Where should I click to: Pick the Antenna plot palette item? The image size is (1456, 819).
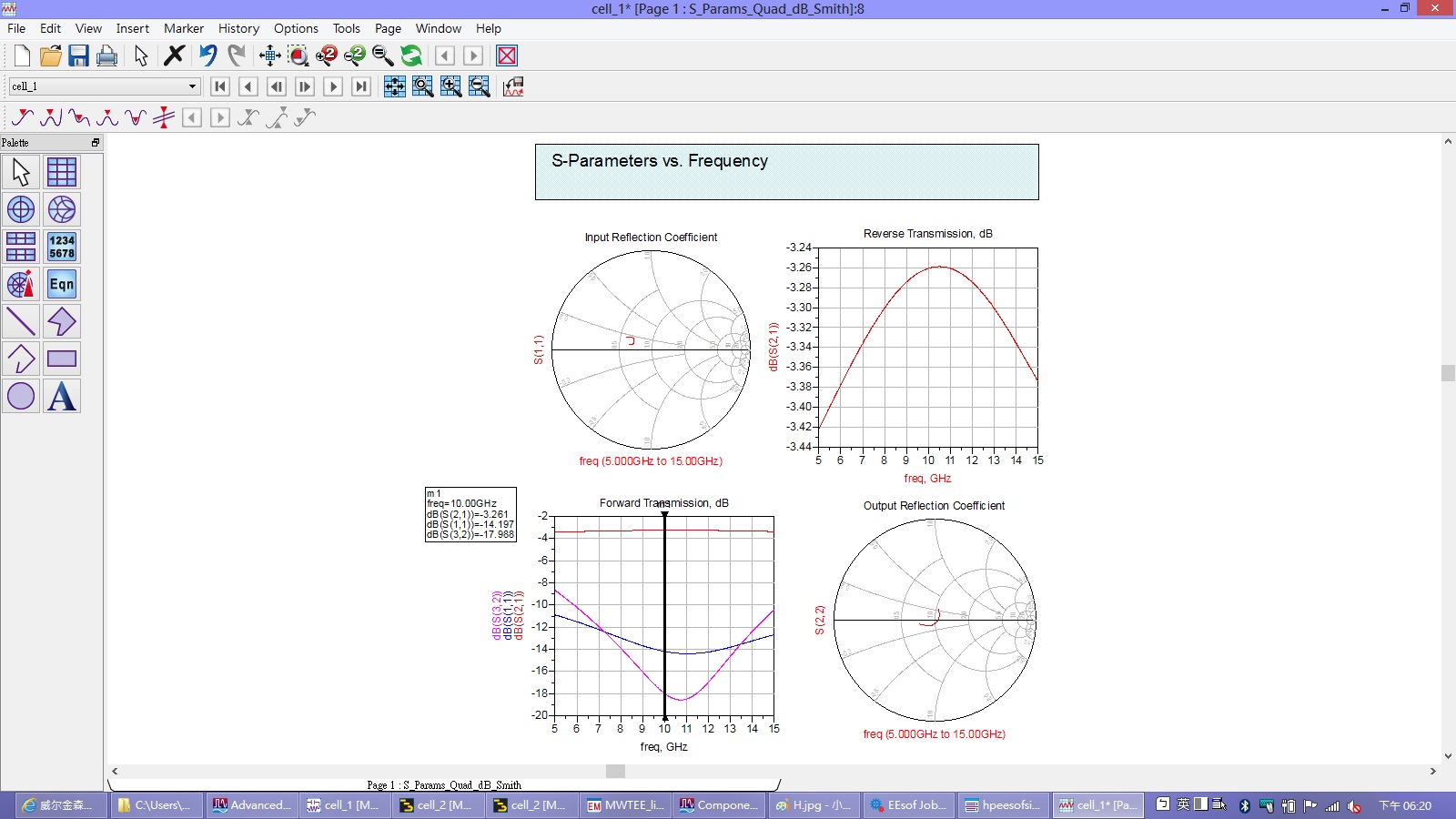(21, 284)
